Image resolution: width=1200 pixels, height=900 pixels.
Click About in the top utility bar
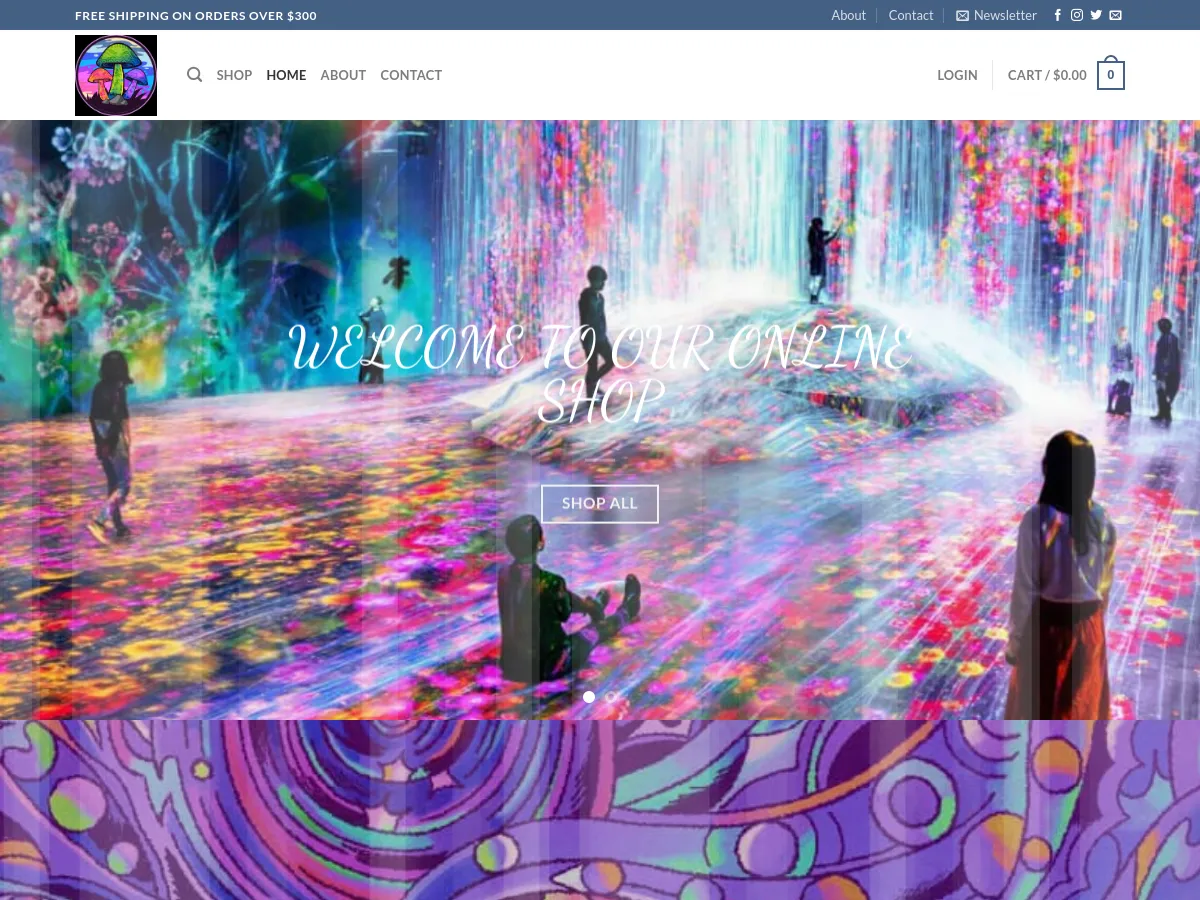(x=848, y=15)
